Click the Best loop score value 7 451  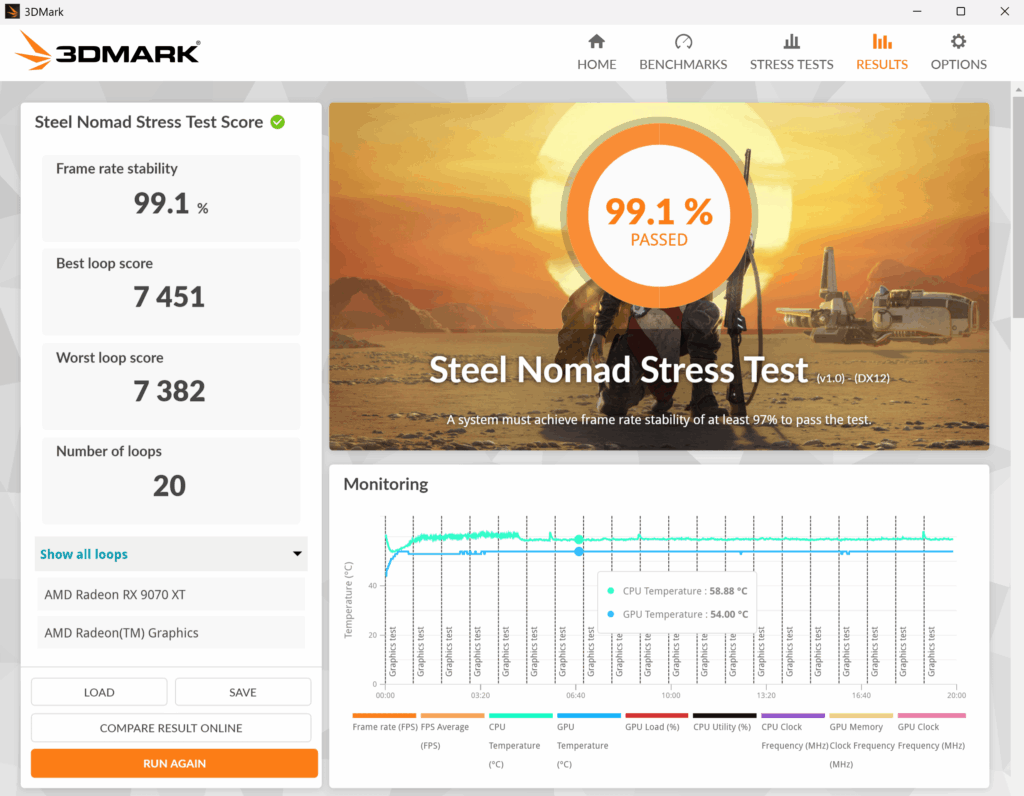[169, 297]
